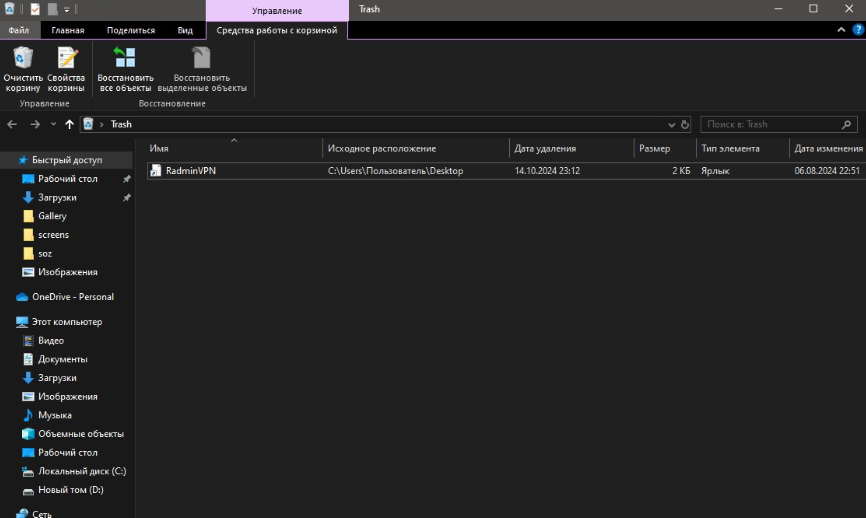Switch to the Поделиться tab

tap(131, 30)
